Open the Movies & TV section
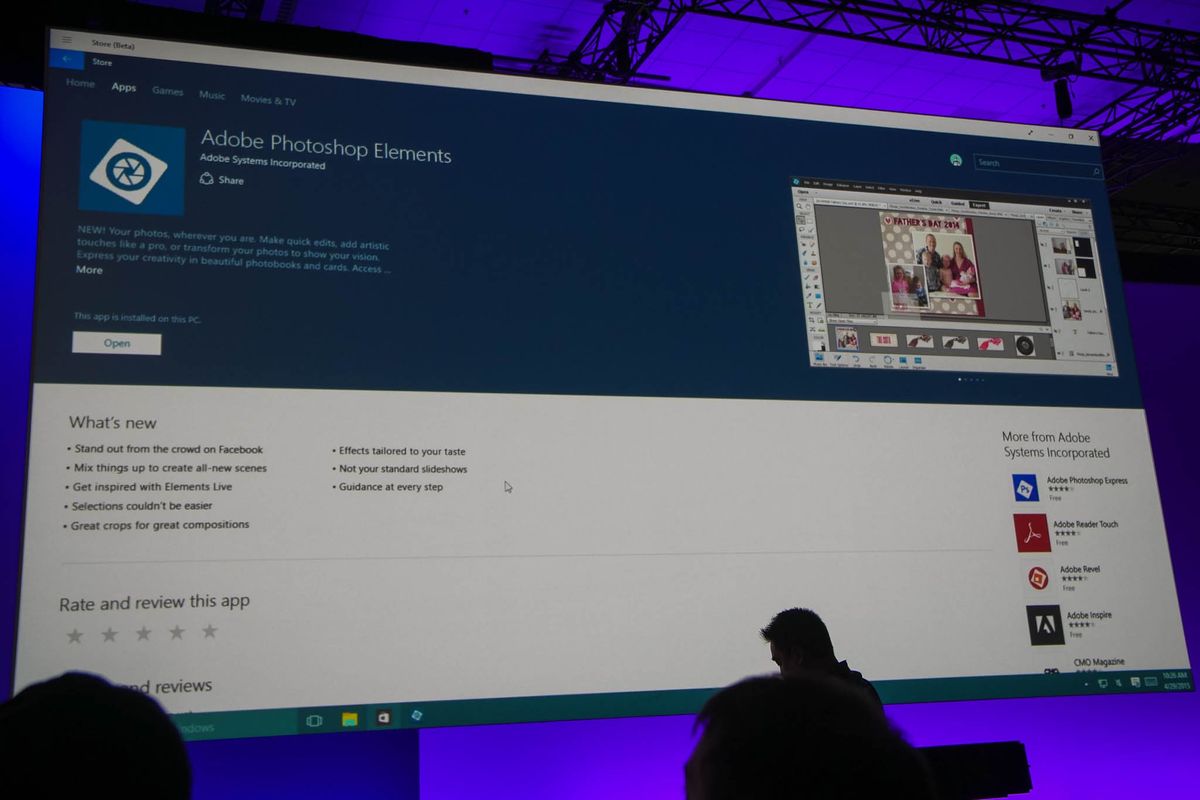Image resolution: width=1200 pixels, height=800 pixels. point(267,99)
